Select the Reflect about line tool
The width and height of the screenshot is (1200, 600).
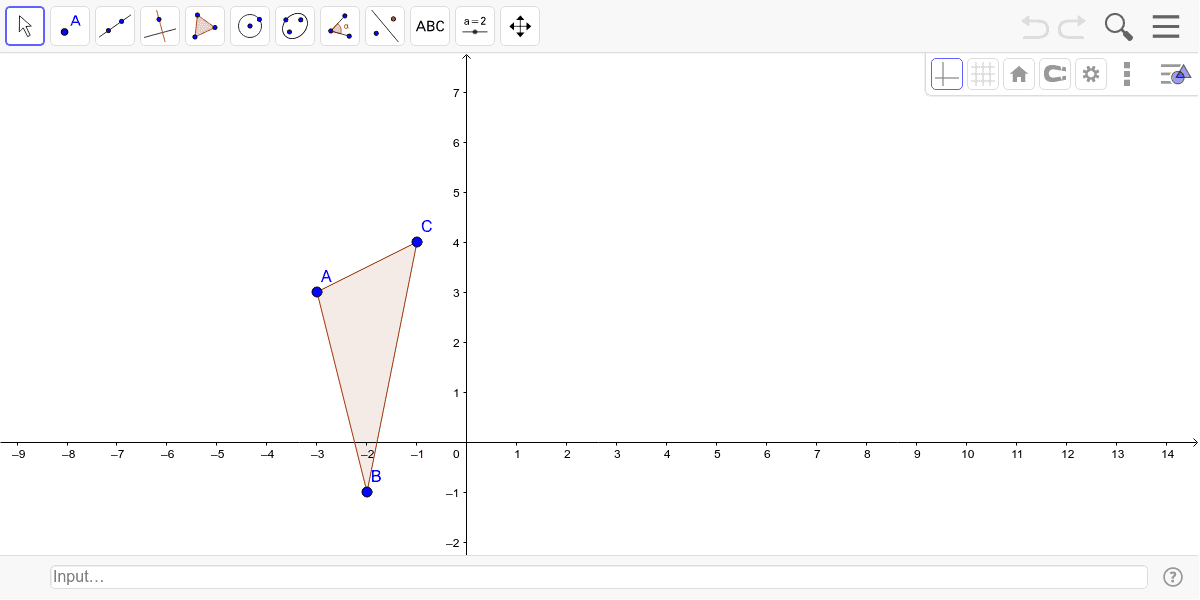[x=385, y=26]
